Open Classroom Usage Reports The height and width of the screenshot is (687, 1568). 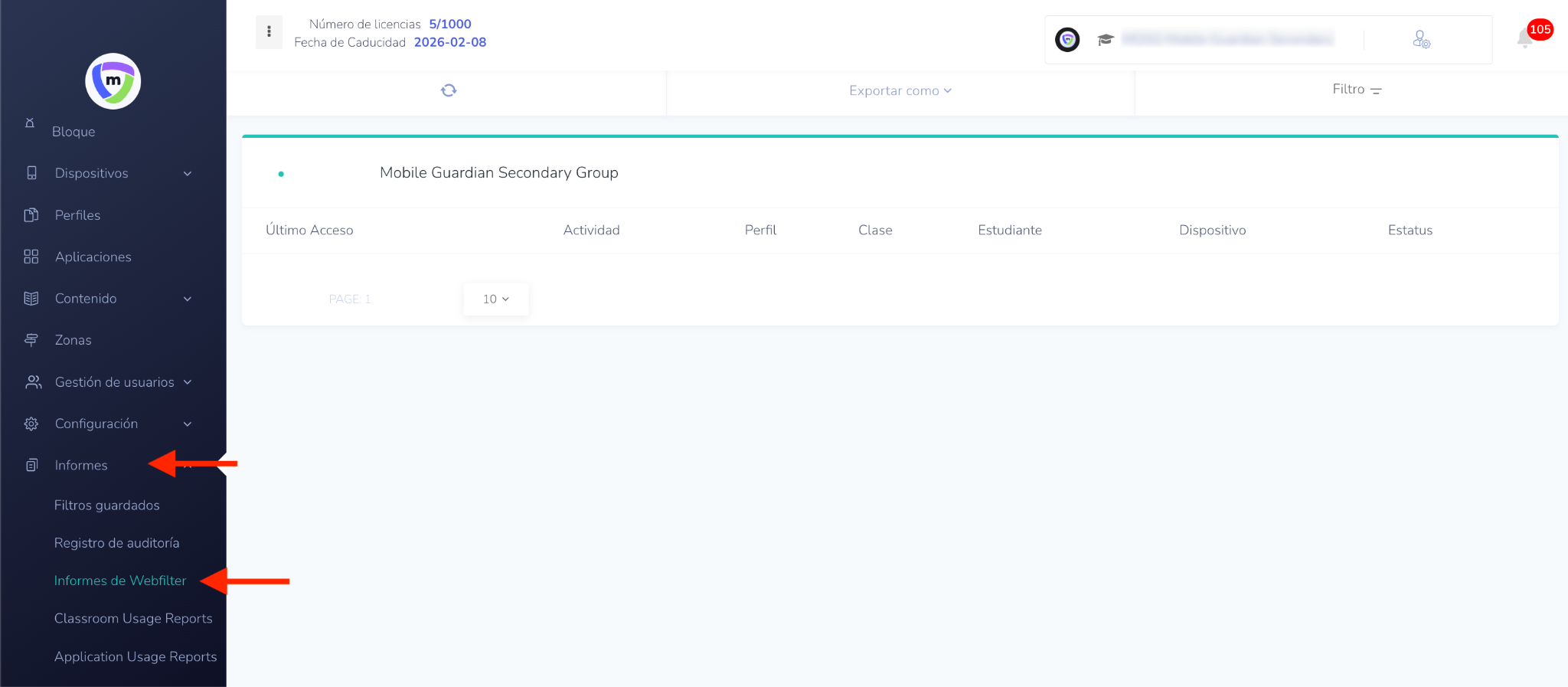pyautogui.click(x=133, y=619)
